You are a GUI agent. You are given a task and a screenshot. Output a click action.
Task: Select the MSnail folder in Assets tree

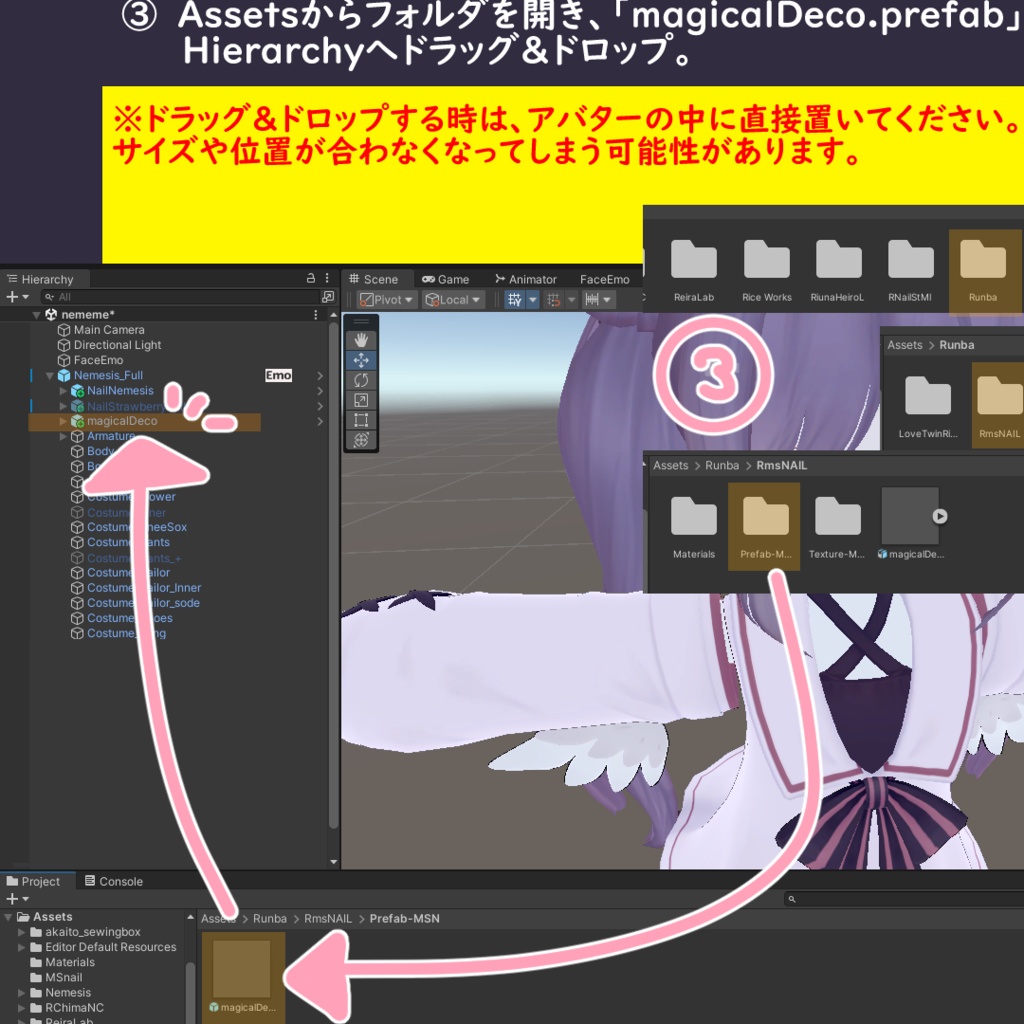[57, 978]
